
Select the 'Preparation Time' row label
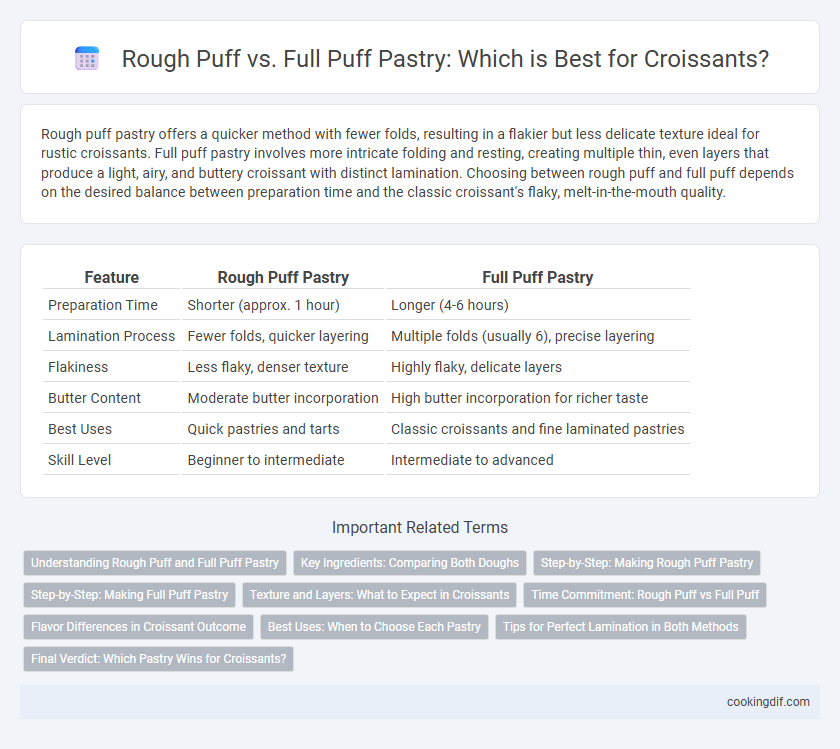(103, 305)
